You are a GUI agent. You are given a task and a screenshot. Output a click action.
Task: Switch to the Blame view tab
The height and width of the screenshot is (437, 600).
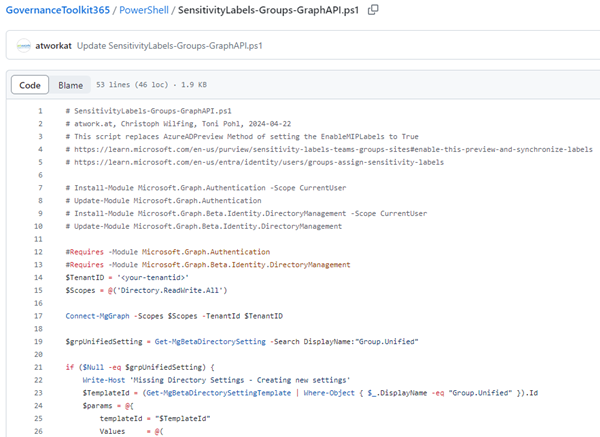click(70, 86)
